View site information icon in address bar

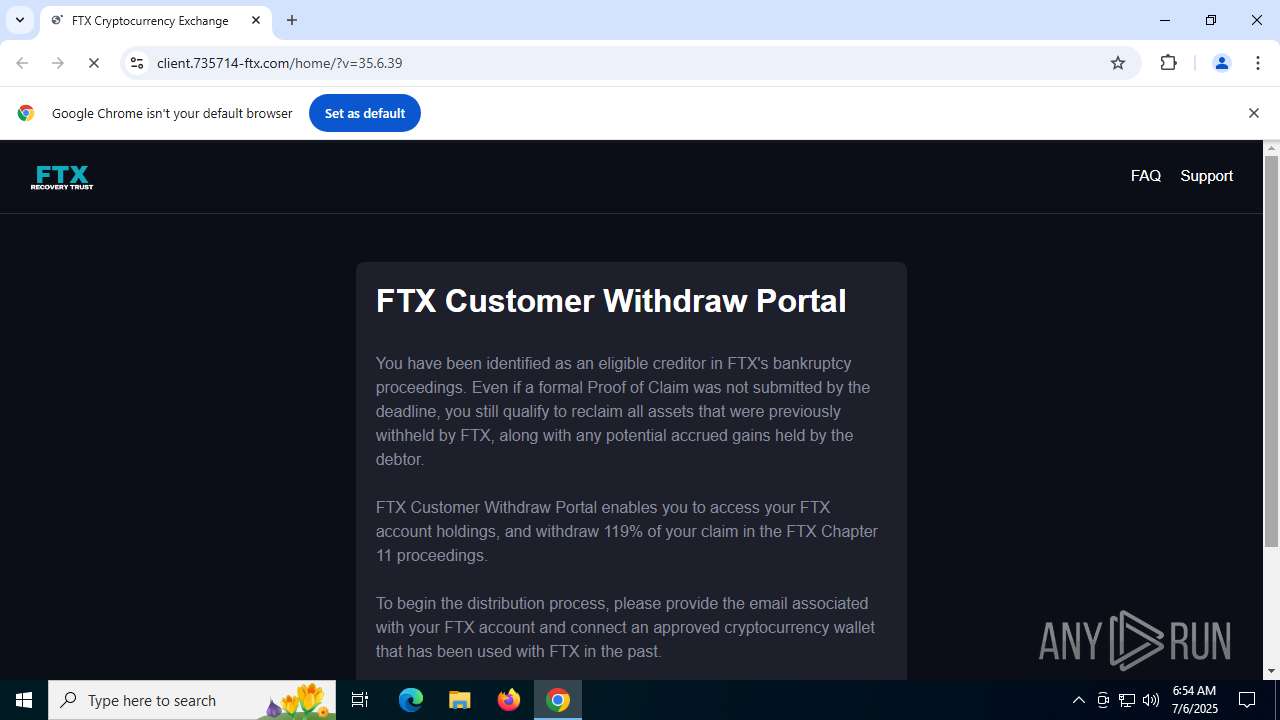[137, 63]
